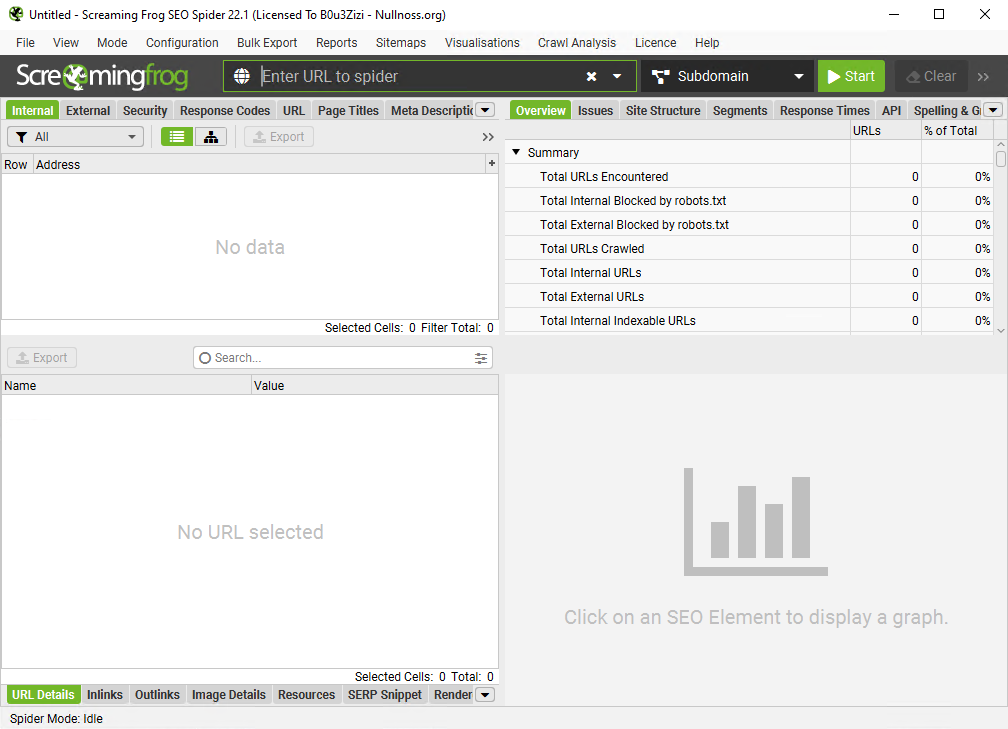Open the Sitemaps menu
Screen dimensions: 1008x729
[400, 42]
